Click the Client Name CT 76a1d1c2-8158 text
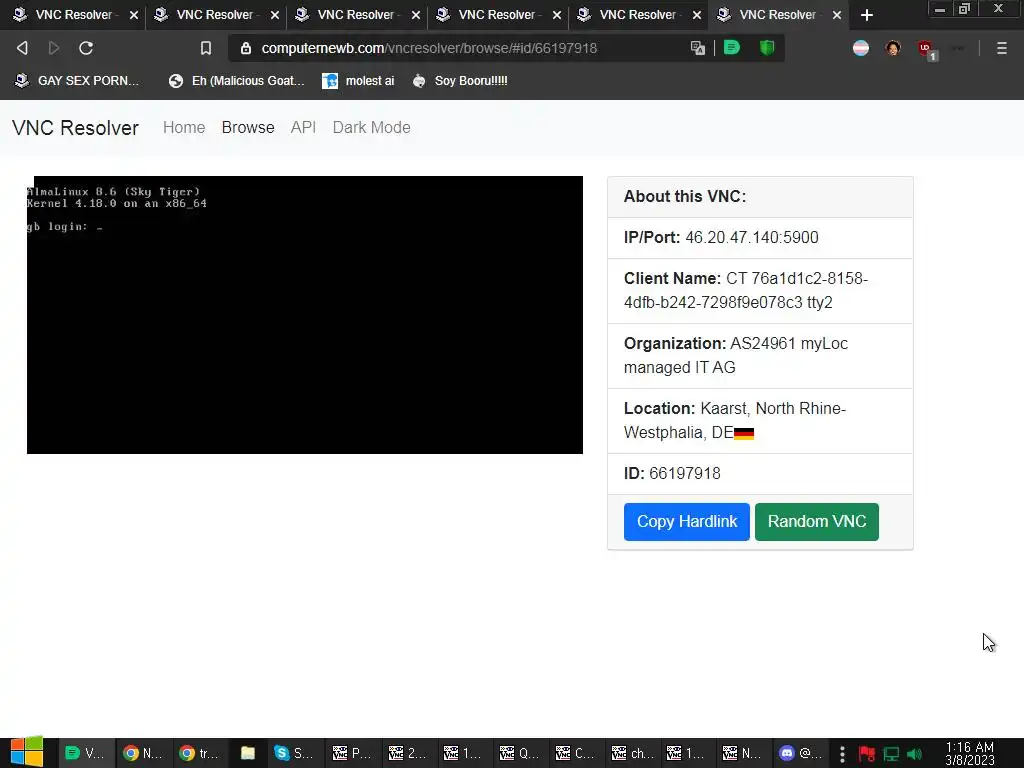1024x768 pixels. (746, 291)
